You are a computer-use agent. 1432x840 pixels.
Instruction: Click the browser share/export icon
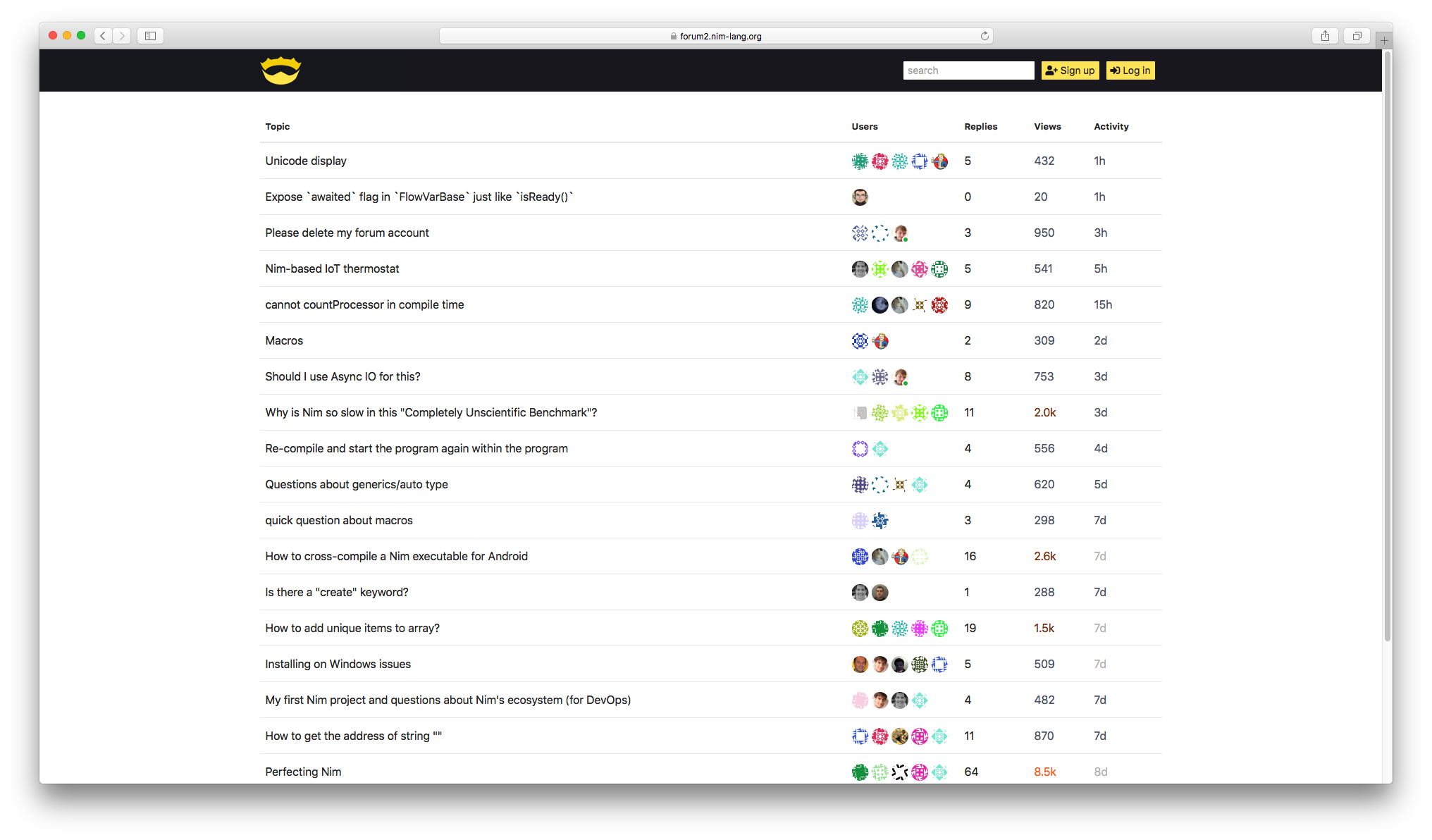pos(1324,35)
